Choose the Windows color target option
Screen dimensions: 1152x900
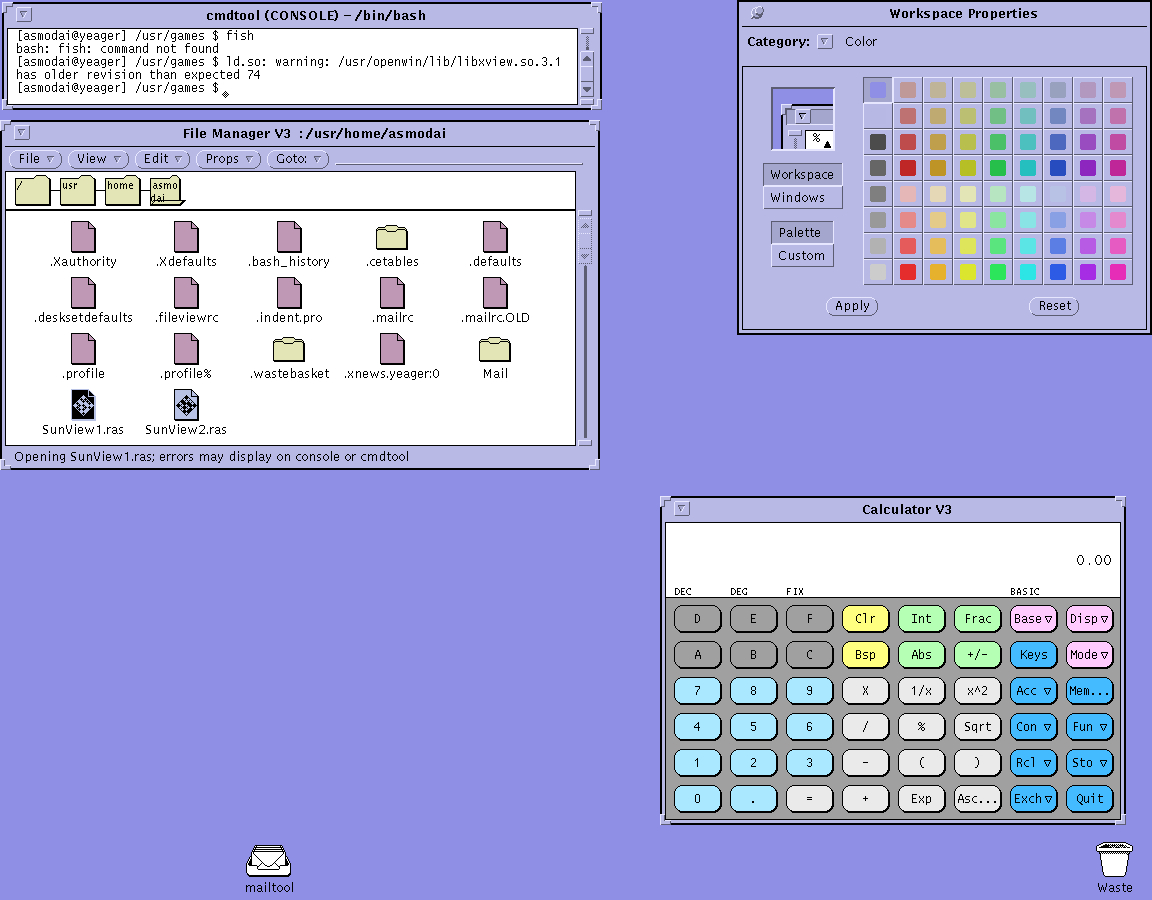(802, 197)
